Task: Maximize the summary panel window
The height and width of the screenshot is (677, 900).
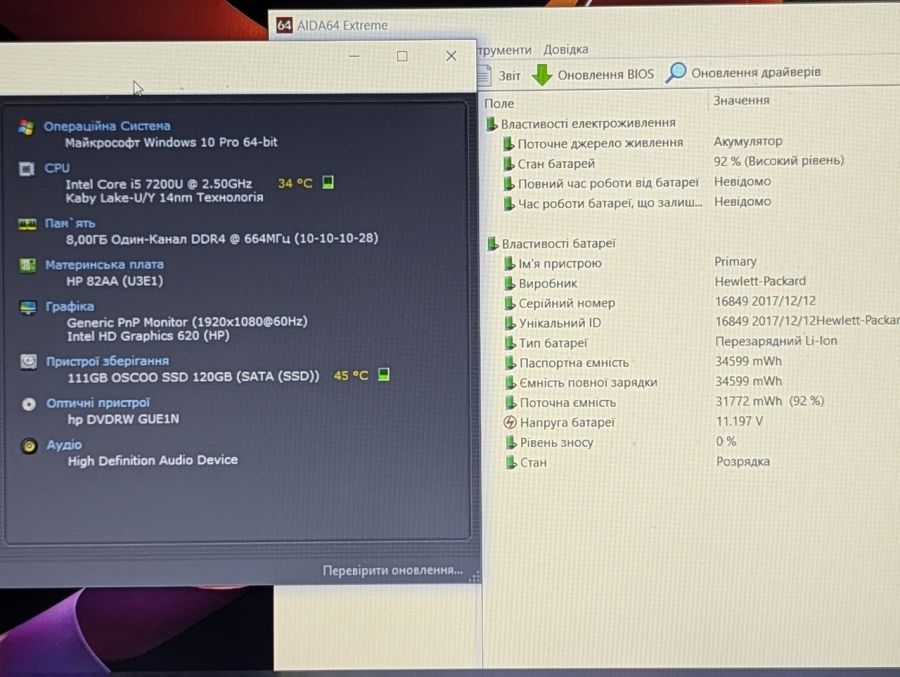Action: pyautogui.click(x=402, y=56)
